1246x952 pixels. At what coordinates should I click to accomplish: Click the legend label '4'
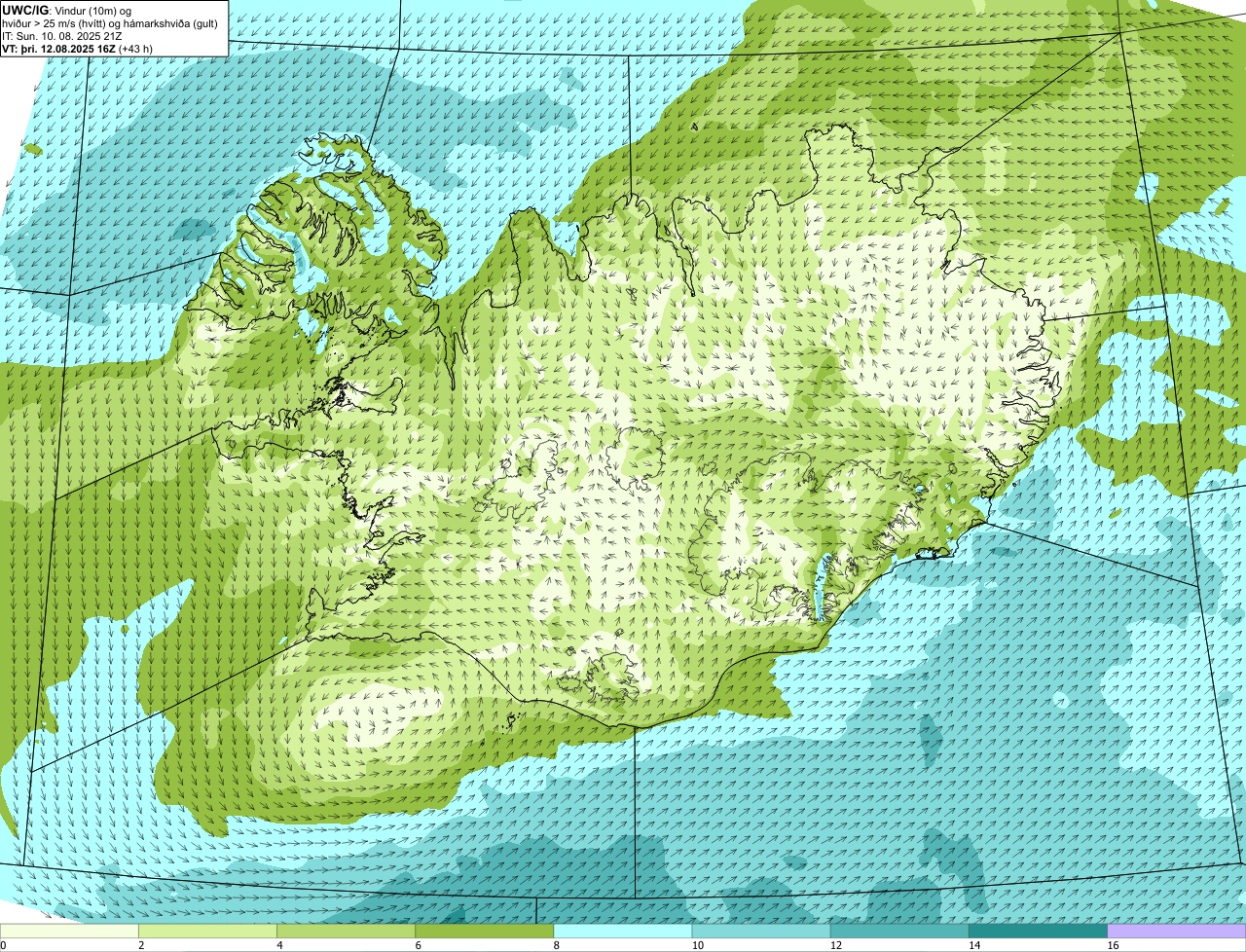pyautogui.click(x=279, y=945)
